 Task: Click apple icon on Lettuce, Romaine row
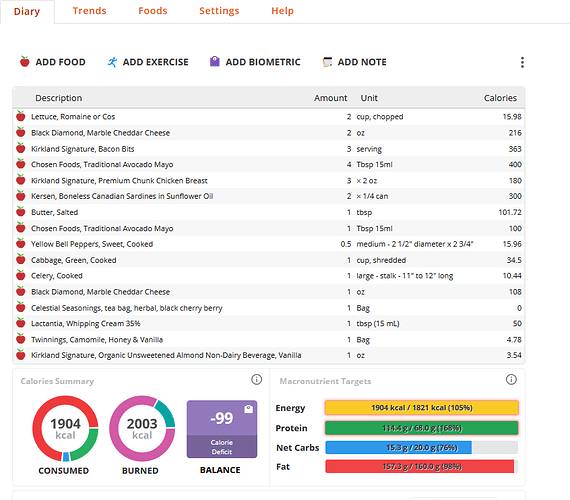coord(21,116)
